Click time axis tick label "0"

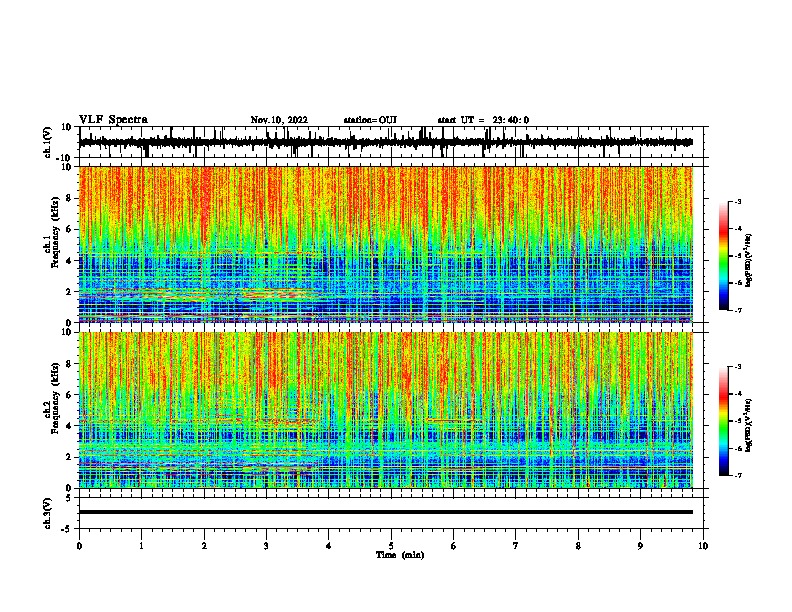click(79, 546)
